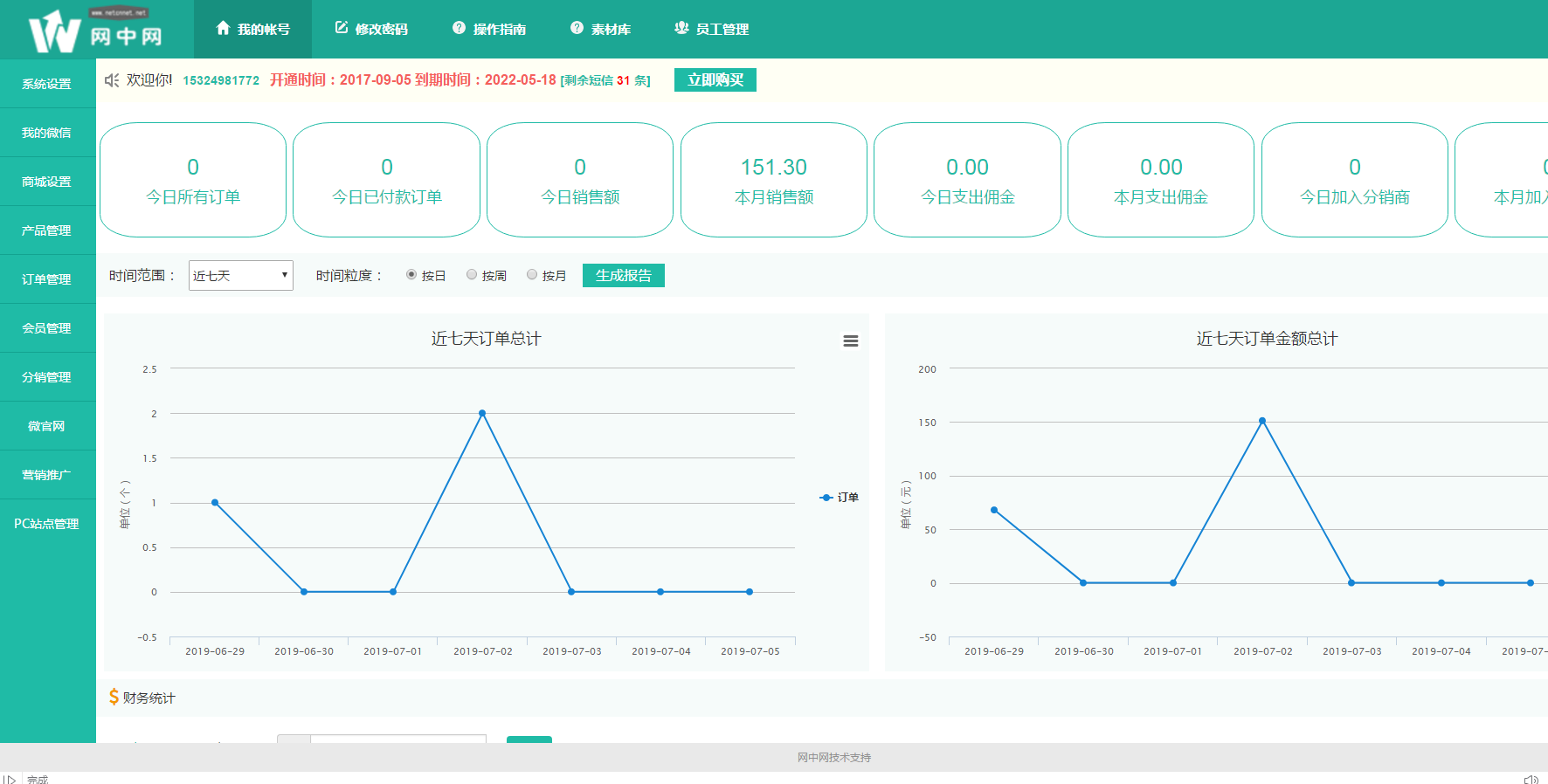Go to 会员管理 in the sidebar
The height and width of the screenshot is (784, 1548).
[x=47, y=328]
